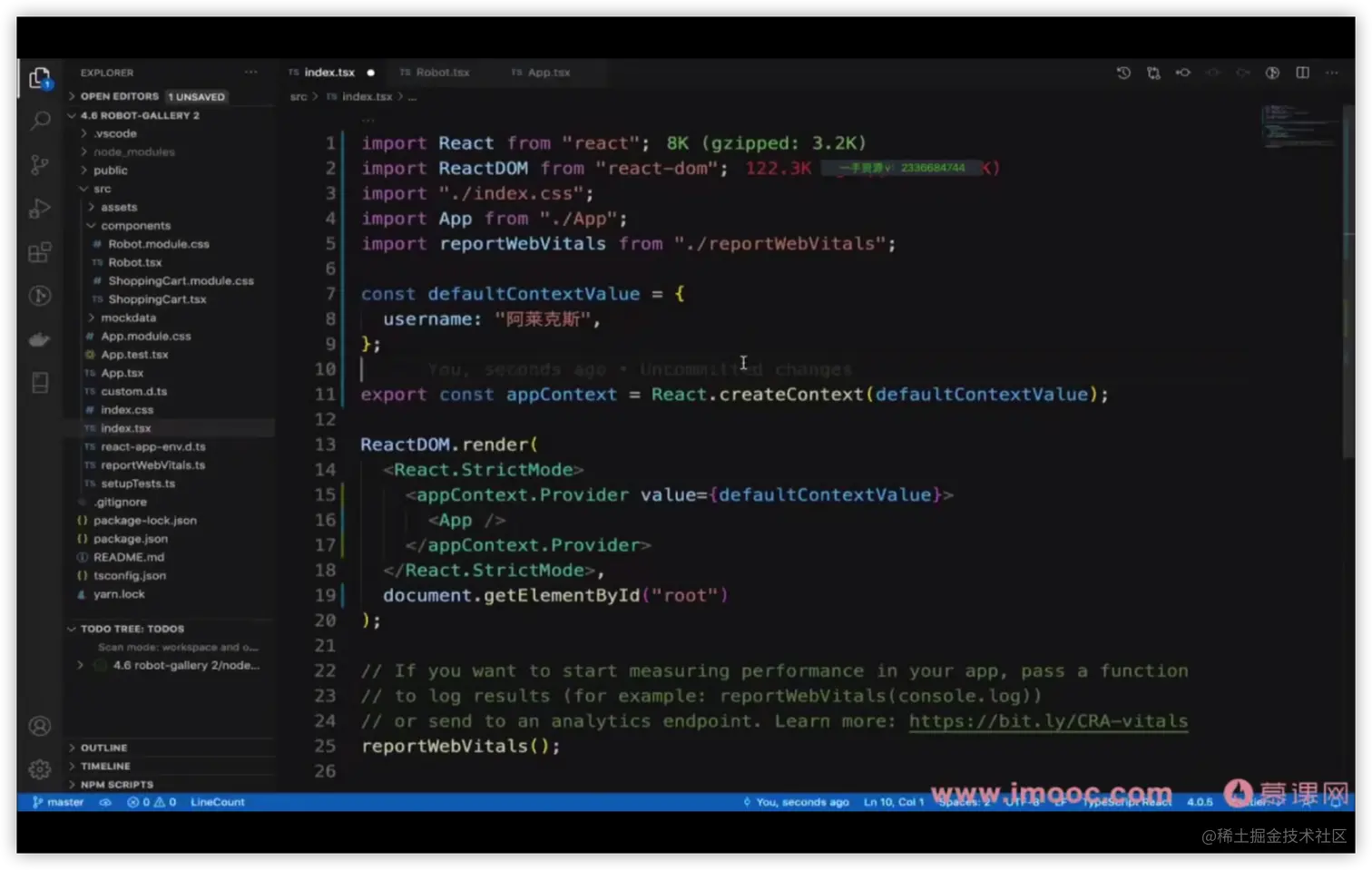Open tsconfig.json file
Viewport: 1372px width, 870px height.
coord(129,575)
